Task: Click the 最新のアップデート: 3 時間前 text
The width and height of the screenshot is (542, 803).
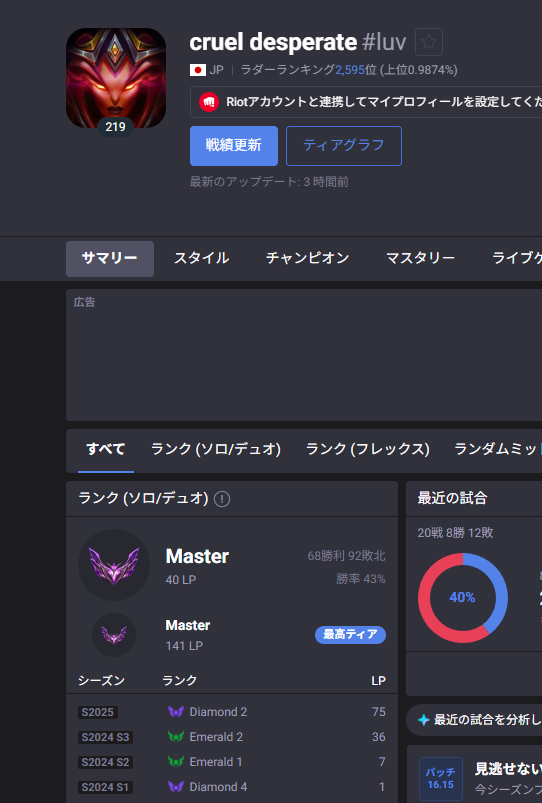Action: point(269,182)
